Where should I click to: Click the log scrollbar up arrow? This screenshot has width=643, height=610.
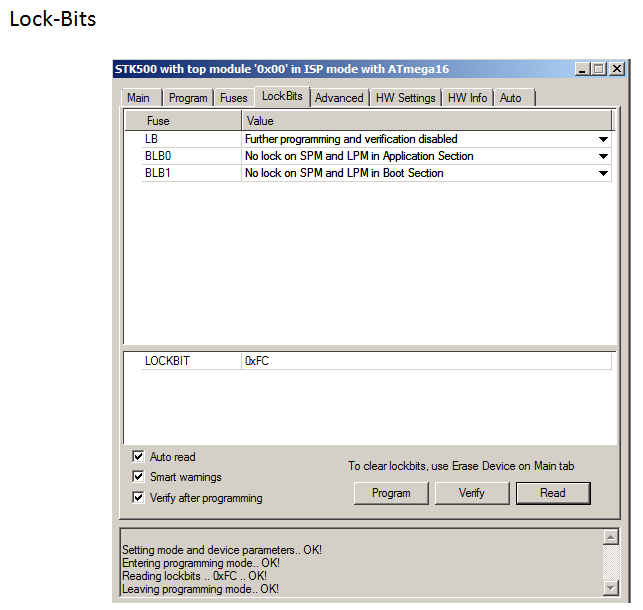(611, 537)
